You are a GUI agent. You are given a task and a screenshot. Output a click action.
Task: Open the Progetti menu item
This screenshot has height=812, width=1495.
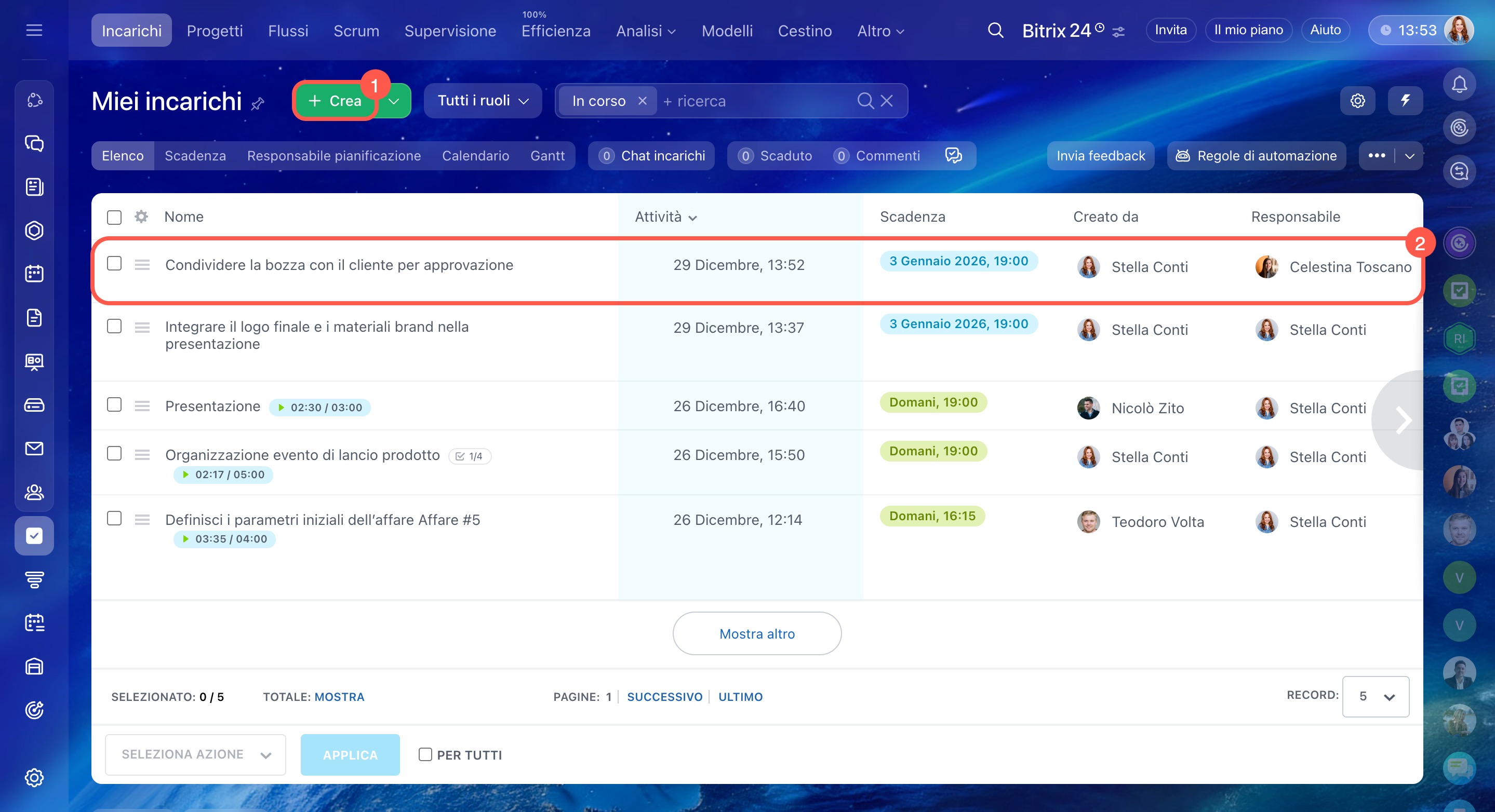click(x=214, y=31)
